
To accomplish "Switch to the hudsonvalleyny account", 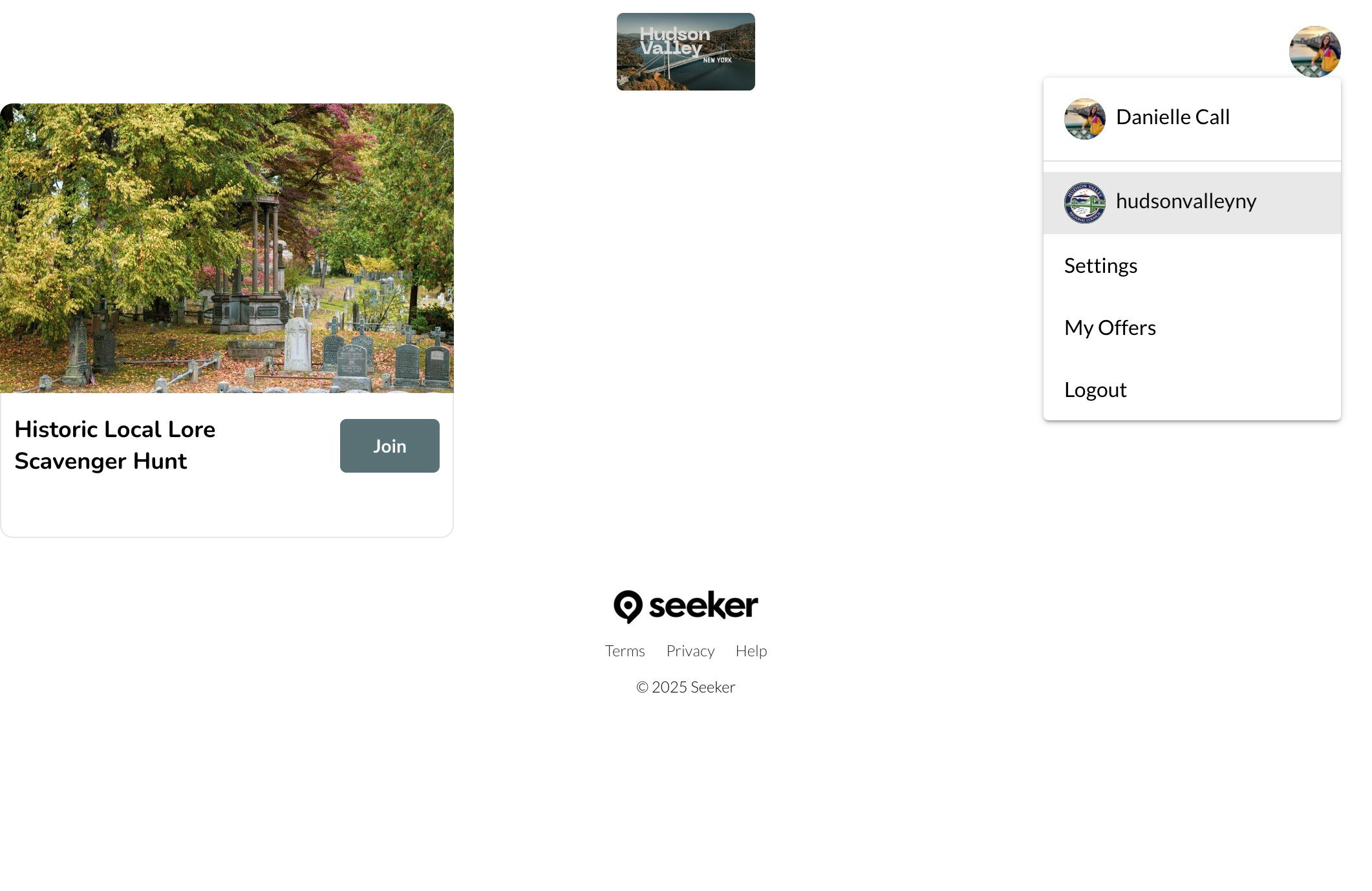I will [1192, 202].
